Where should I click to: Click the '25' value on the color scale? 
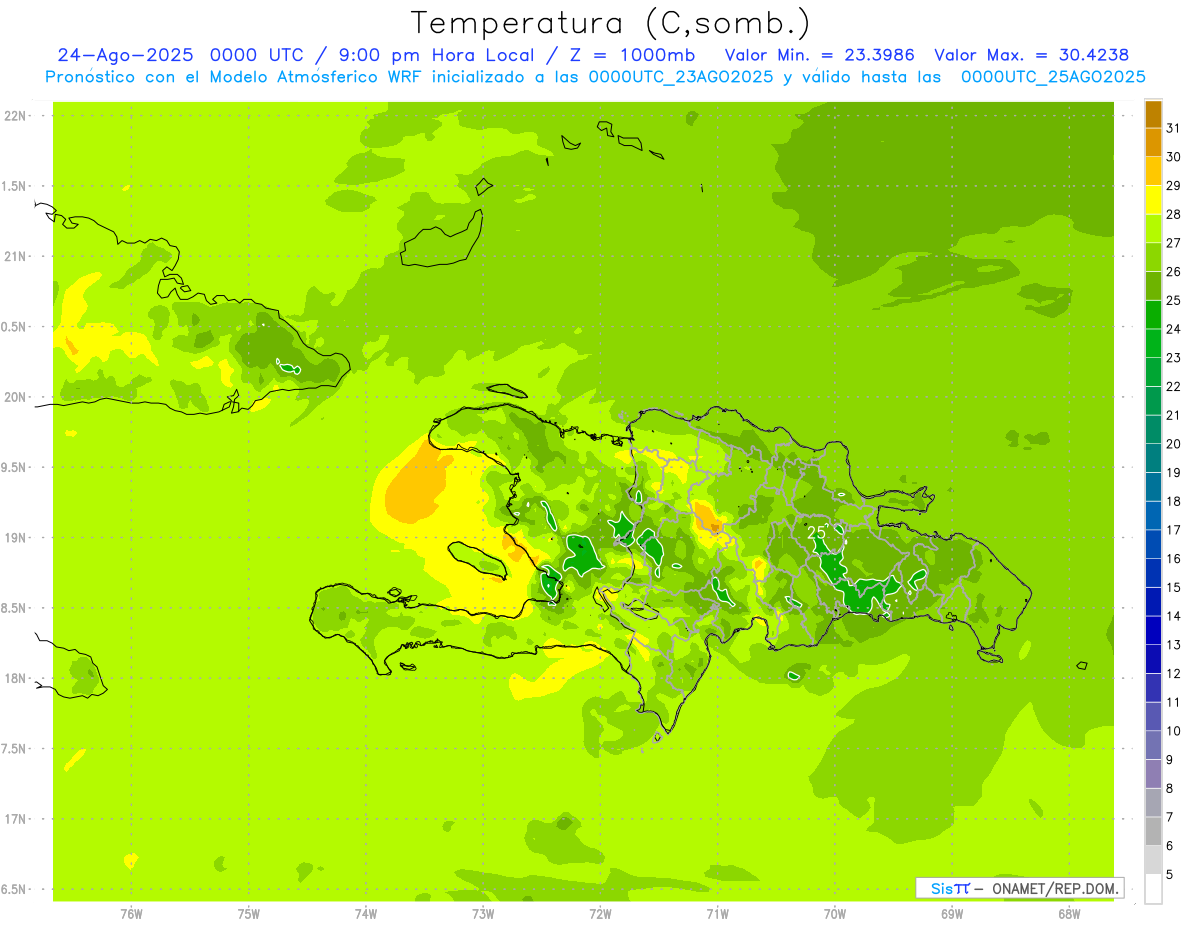[1173, 300]
